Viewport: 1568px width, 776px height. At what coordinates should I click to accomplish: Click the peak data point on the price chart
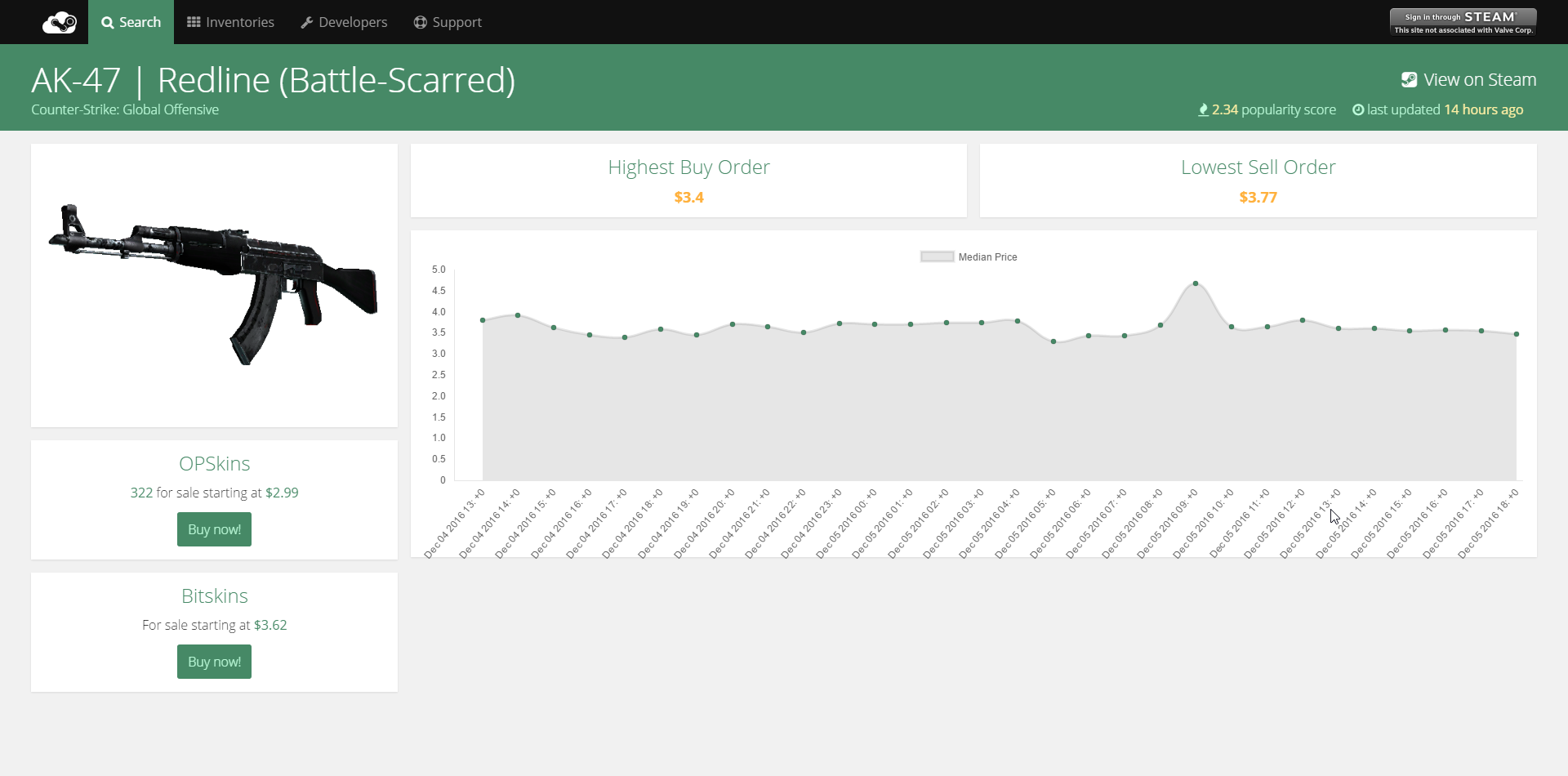pos(1196,283)
